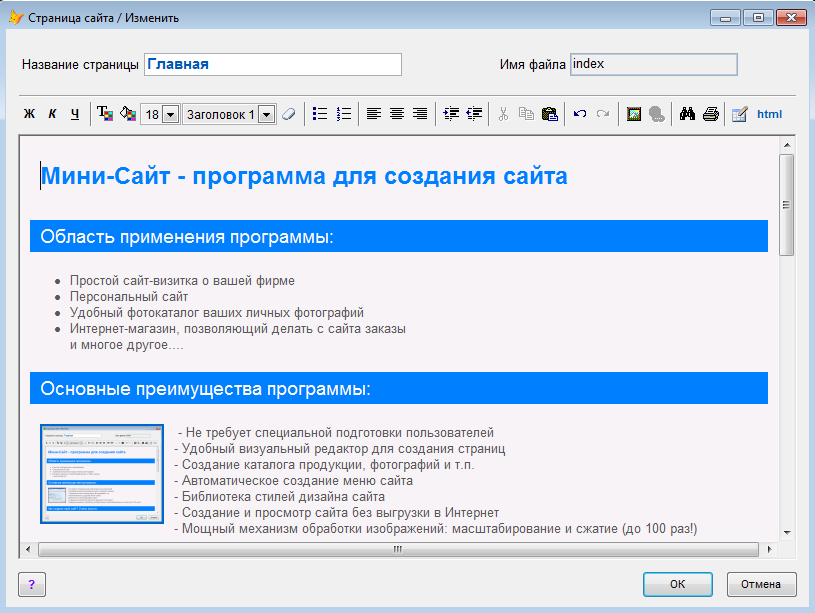Click the vertical scrollbar thumb

coord(786,205)
